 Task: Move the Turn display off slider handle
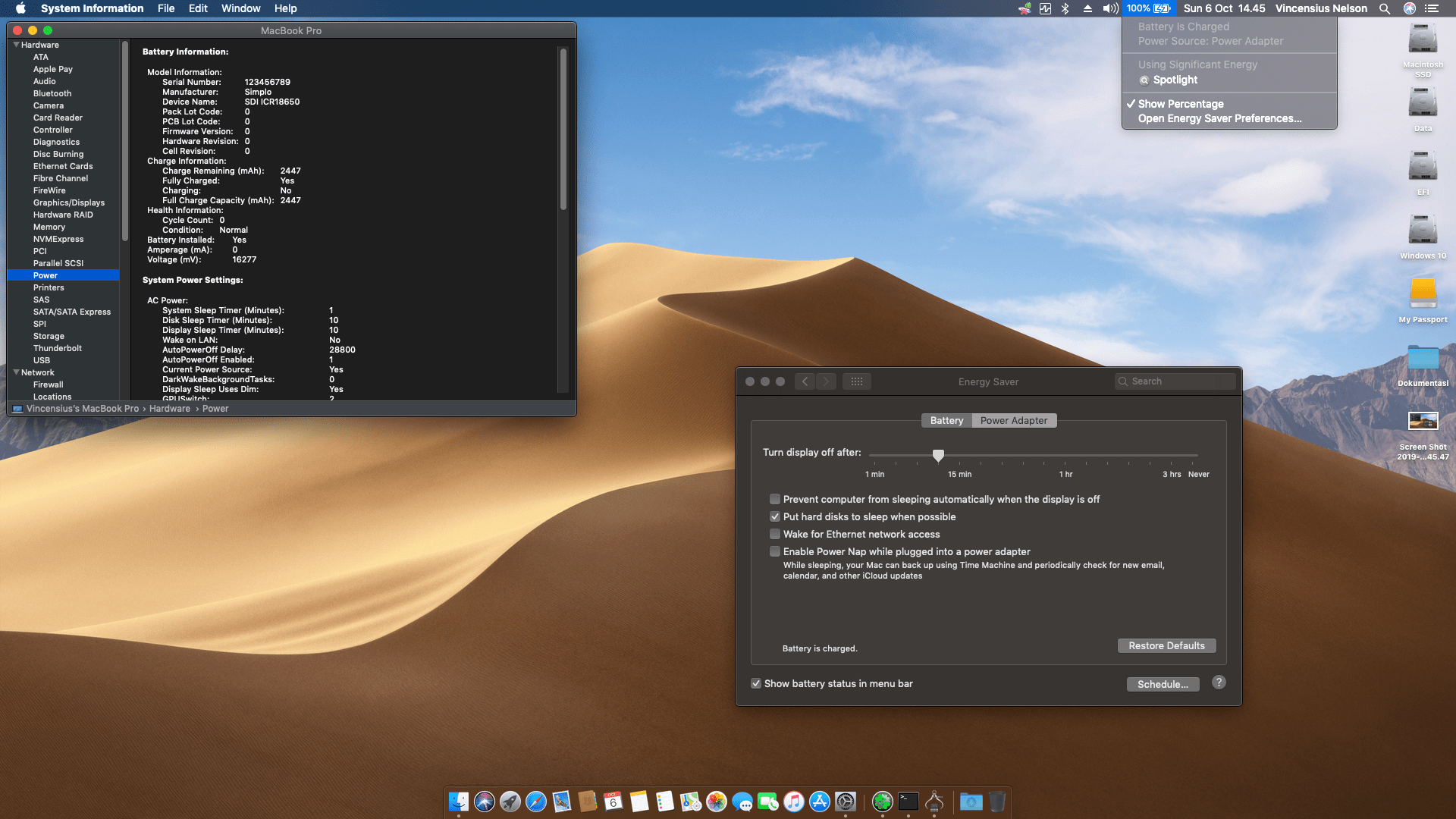939,455
